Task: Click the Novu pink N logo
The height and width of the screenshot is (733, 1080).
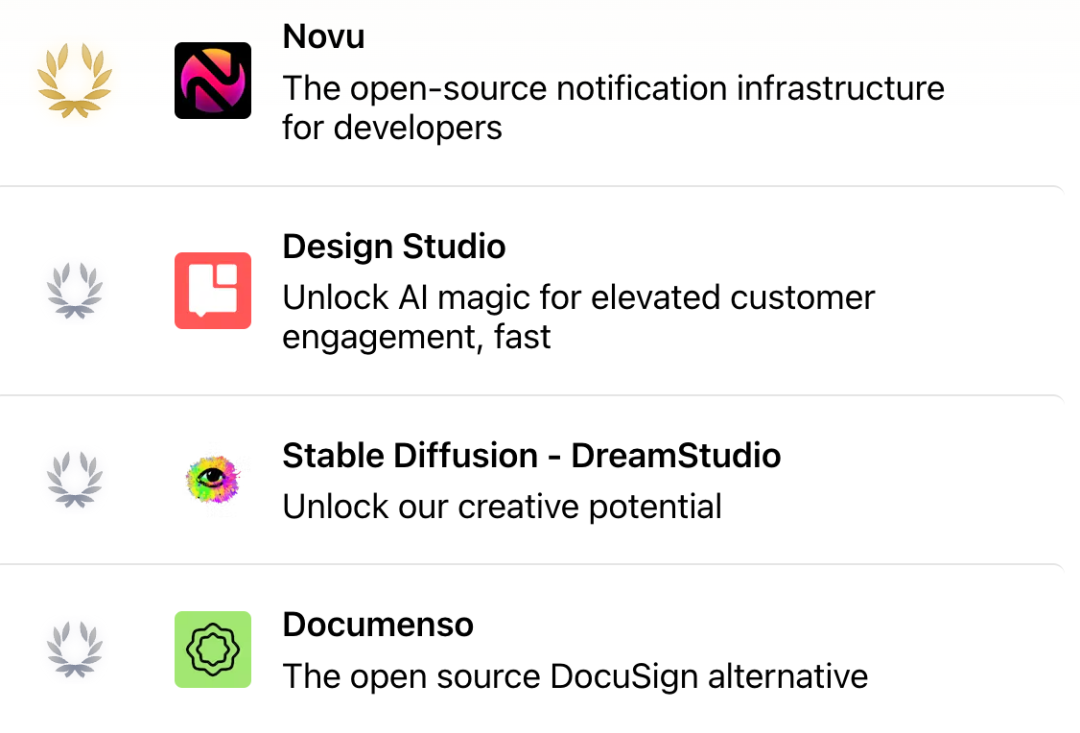Action: point(212,81)
